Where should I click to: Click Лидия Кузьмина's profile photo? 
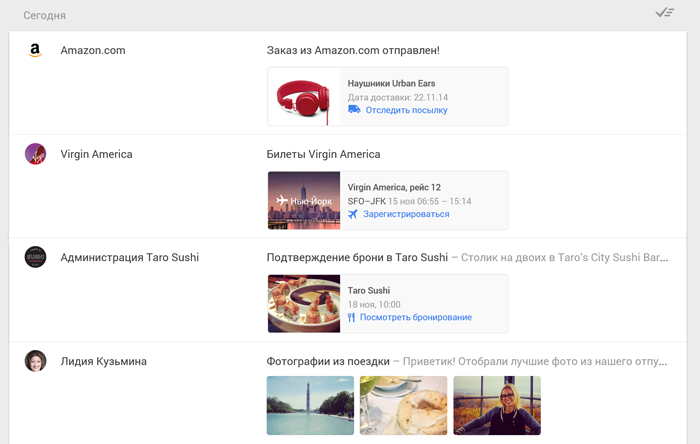35,361
